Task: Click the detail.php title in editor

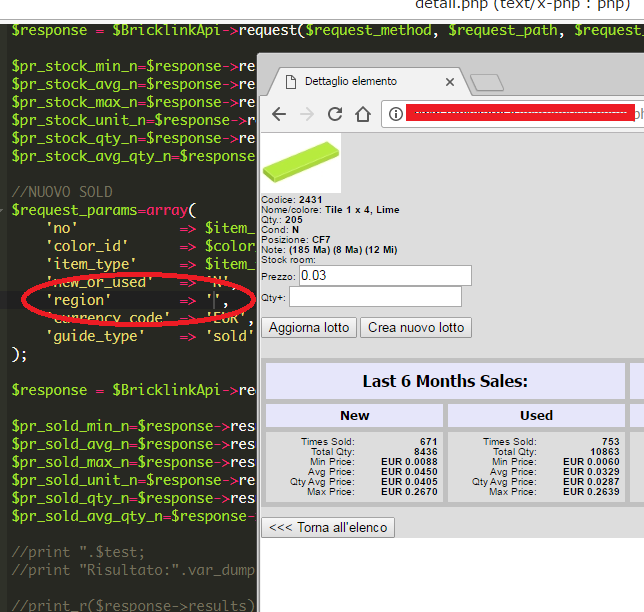Action: 522,5
